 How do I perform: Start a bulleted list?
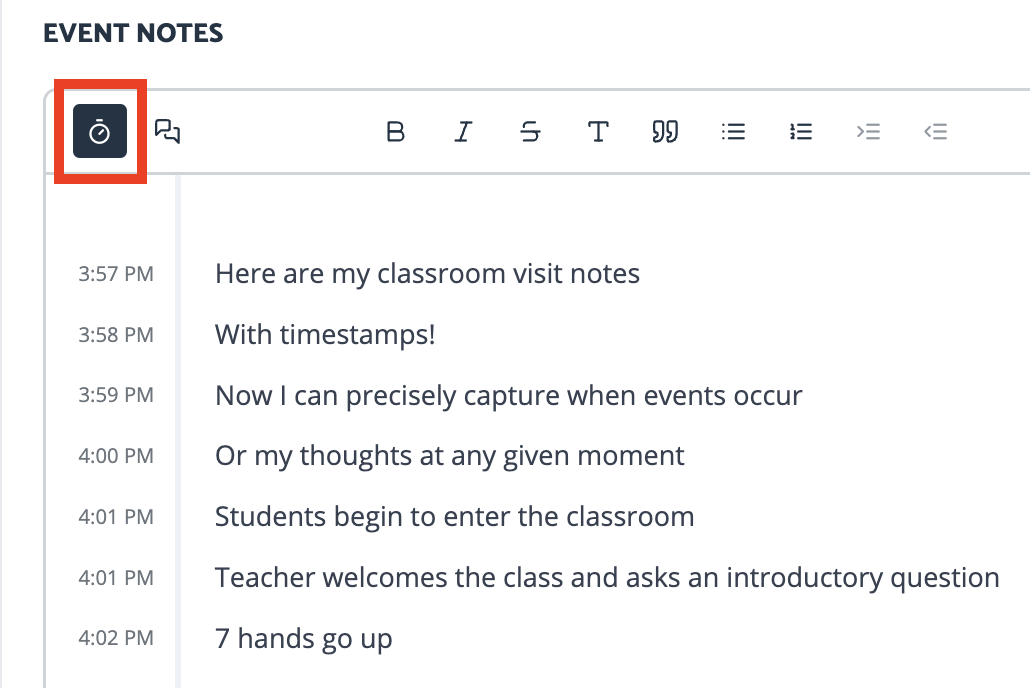733,132
